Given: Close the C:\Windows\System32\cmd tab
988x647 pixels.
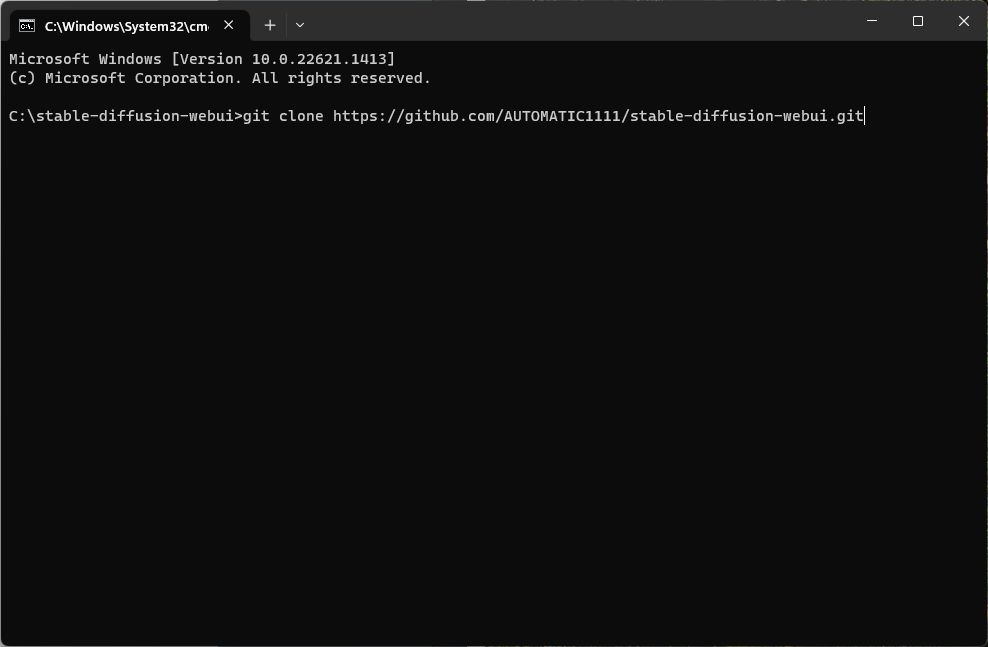Looking at the screenshot, I should (x=229, y=25).
